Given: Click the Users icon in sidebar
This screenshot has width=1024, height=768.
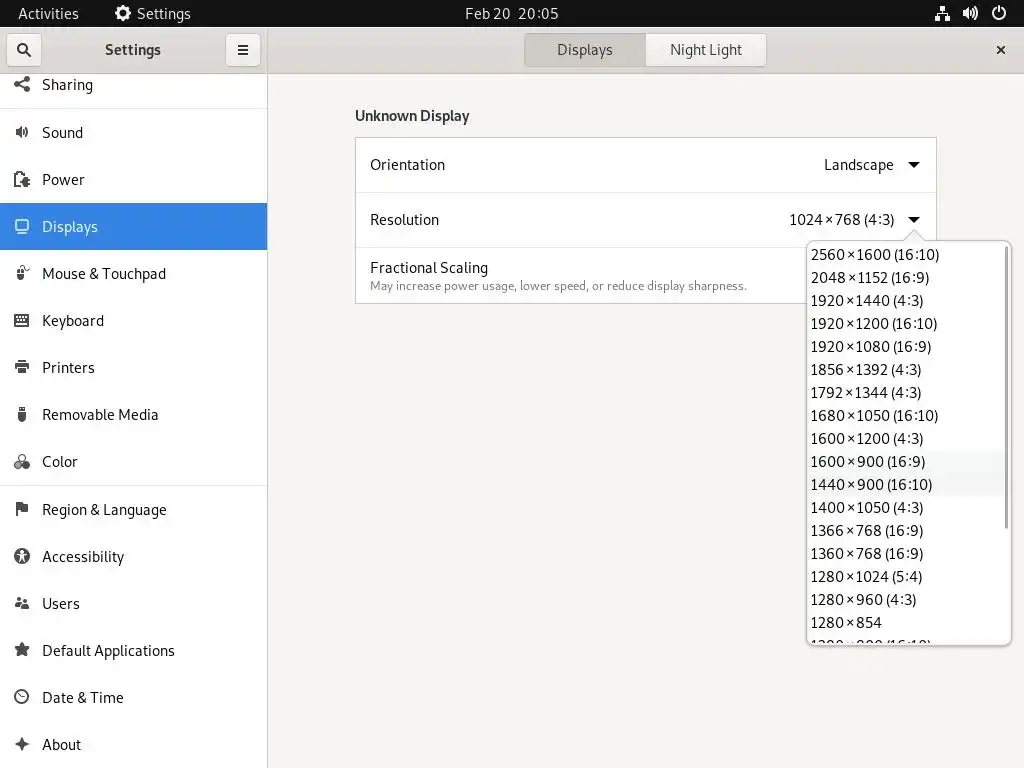Looking at the screenshot, I should (x=22, y=603).
